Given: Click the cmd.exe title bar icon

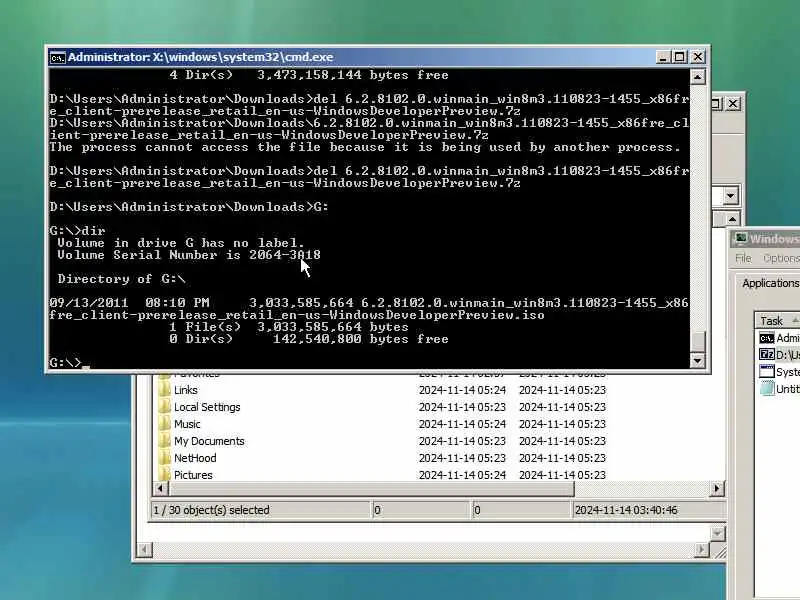Looking at the screenshot, I should (x=57, y=58).
